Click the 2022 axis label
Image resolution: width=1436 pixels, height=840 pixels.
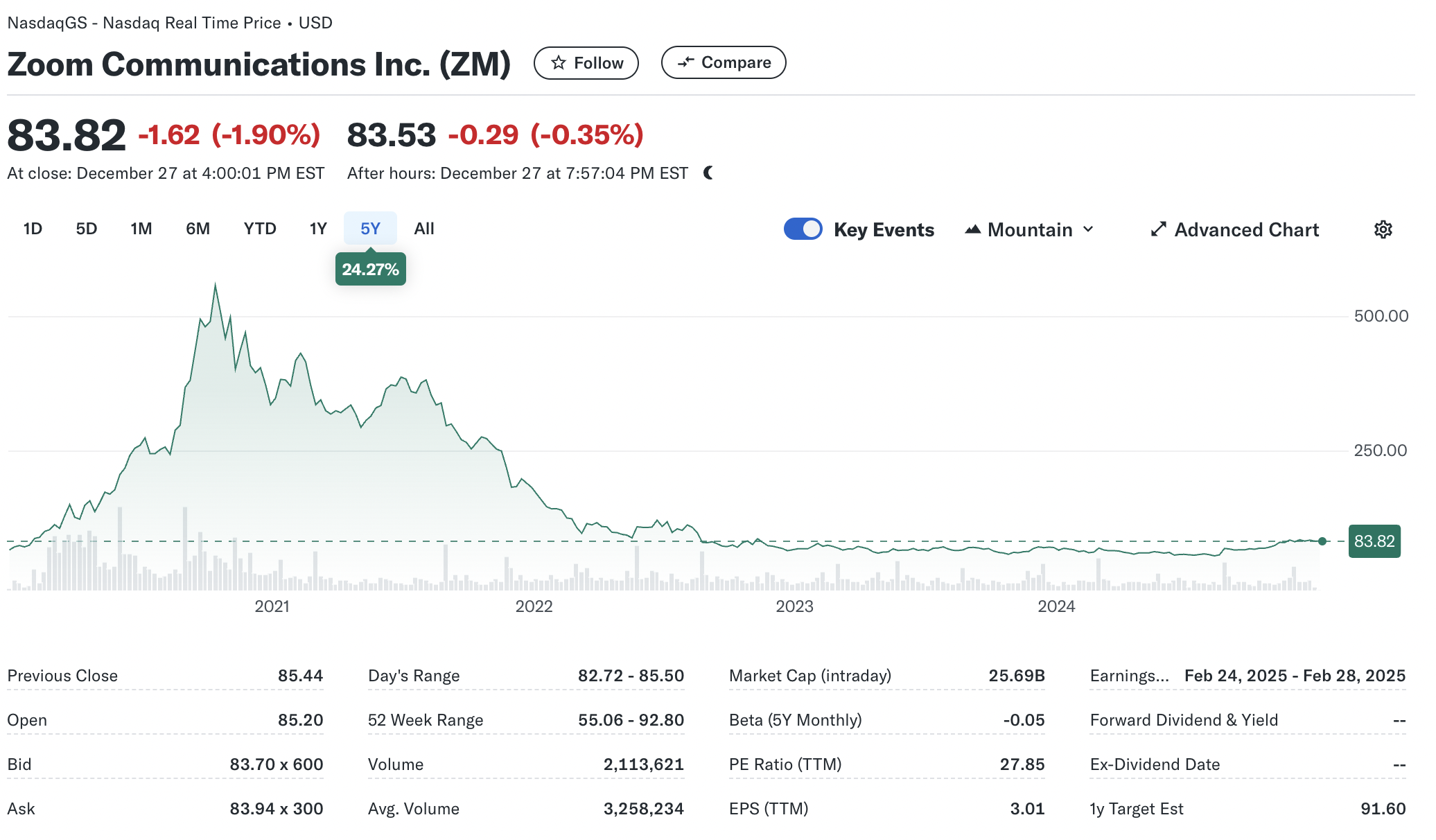534,606
